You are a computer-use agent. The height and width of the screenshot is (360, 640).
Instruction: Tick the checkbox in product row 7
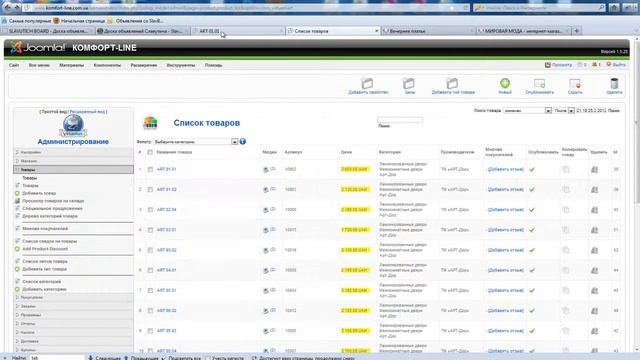click(x=150, y=291)
